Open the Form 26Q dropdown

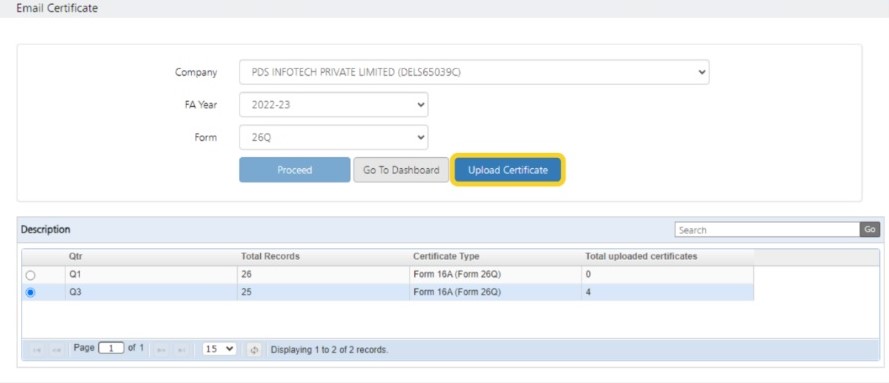click(333, 137)
